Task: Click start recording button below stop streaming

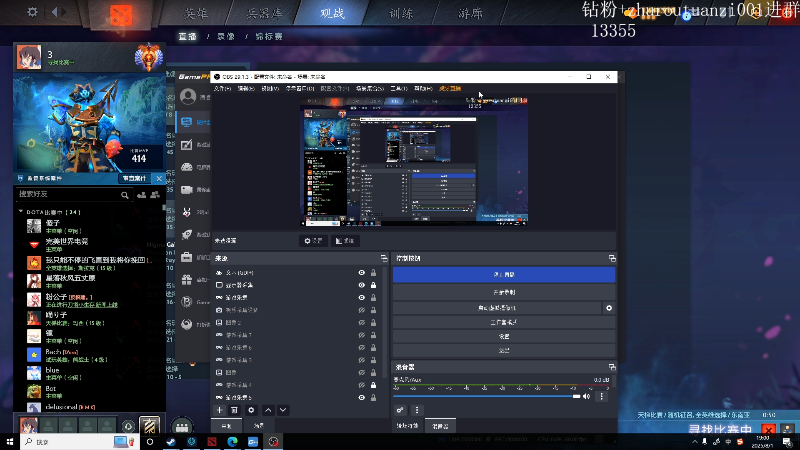Action: [504, 292]
